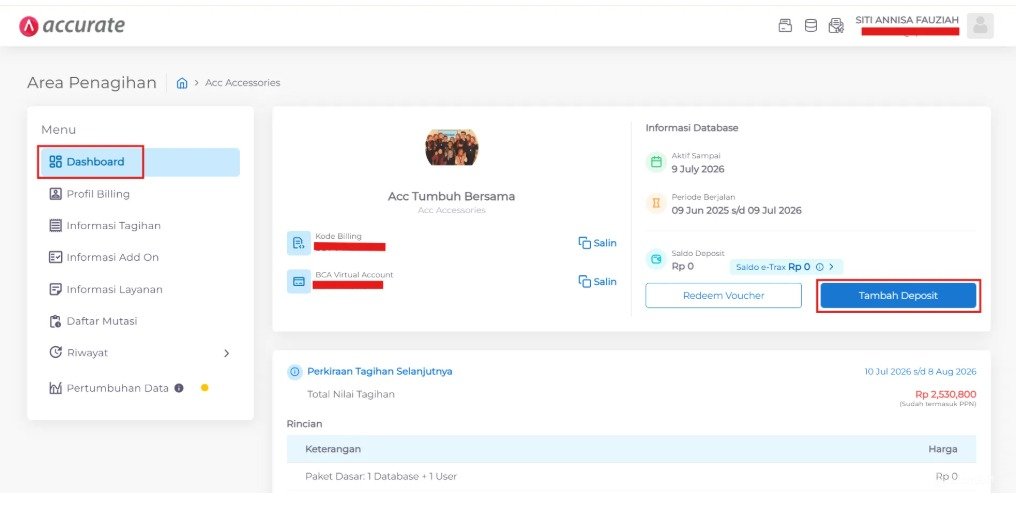Screen dimensions: 1022x514
Task: Click info icon beside Pertumbuhan Data
Action: 179,388
